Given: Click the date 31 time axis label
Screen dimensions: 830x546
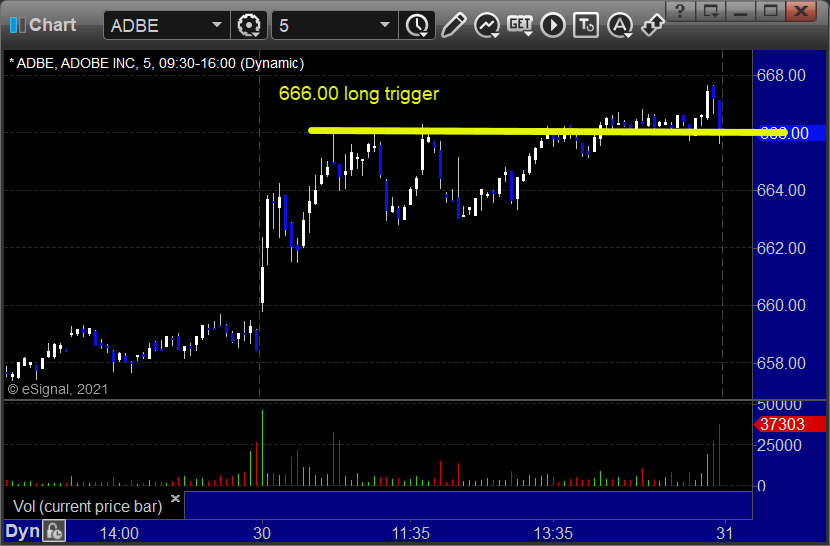Looking at the screenshot, I should pos(725,533).
